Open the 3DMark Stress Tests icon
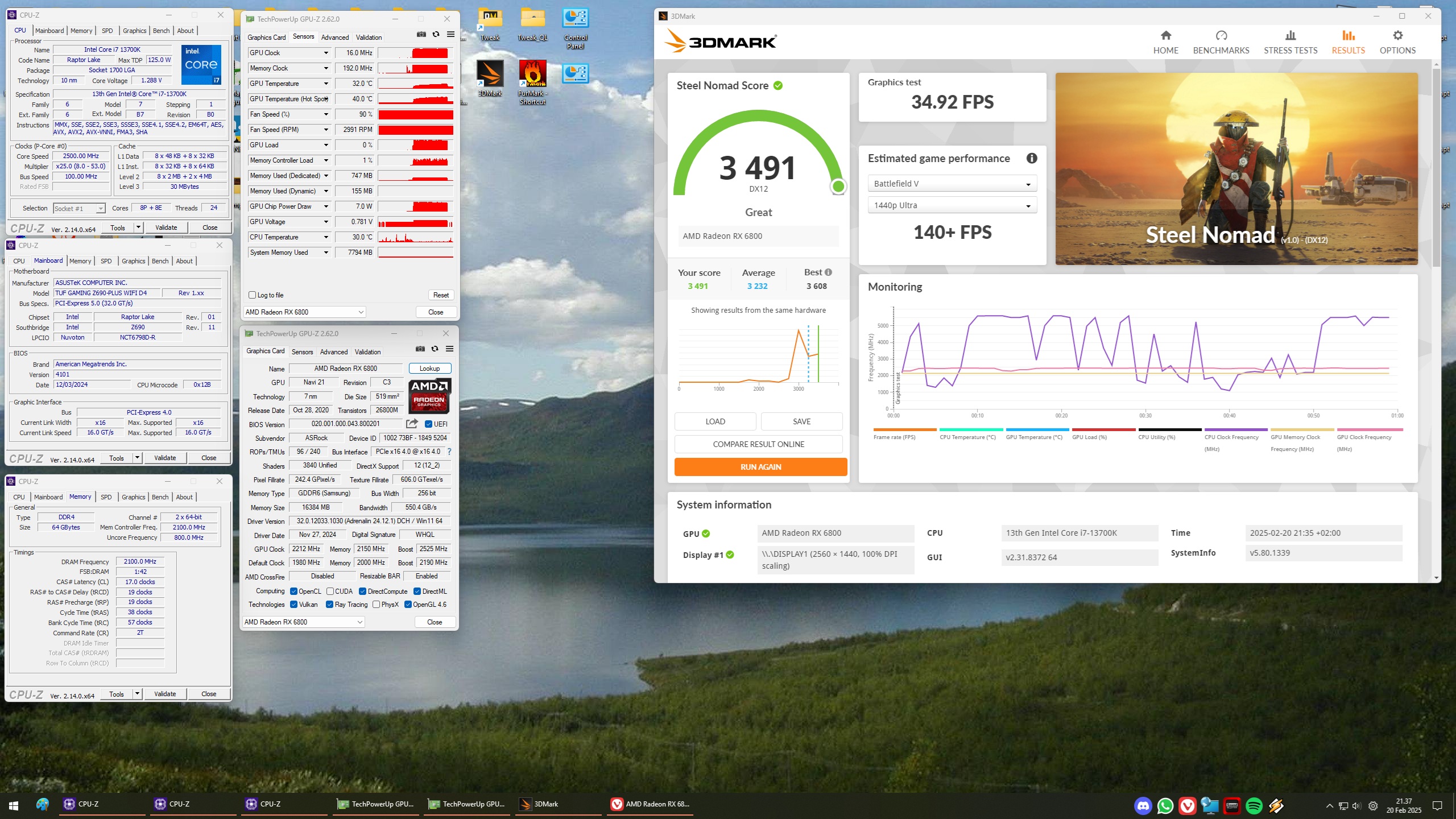Screen dimensions: 1456x819 click(x=1290, y=36)
